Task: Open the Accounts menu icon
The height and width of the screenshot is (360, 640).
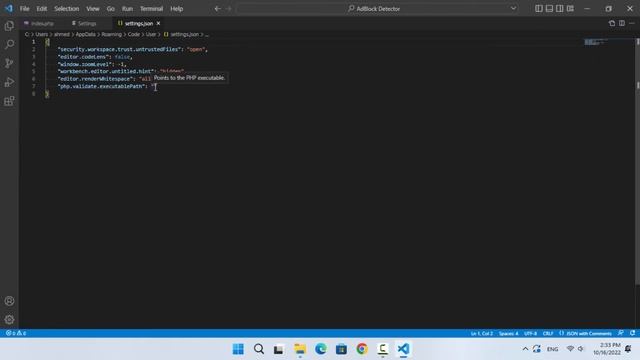Action: pos(9,301)
